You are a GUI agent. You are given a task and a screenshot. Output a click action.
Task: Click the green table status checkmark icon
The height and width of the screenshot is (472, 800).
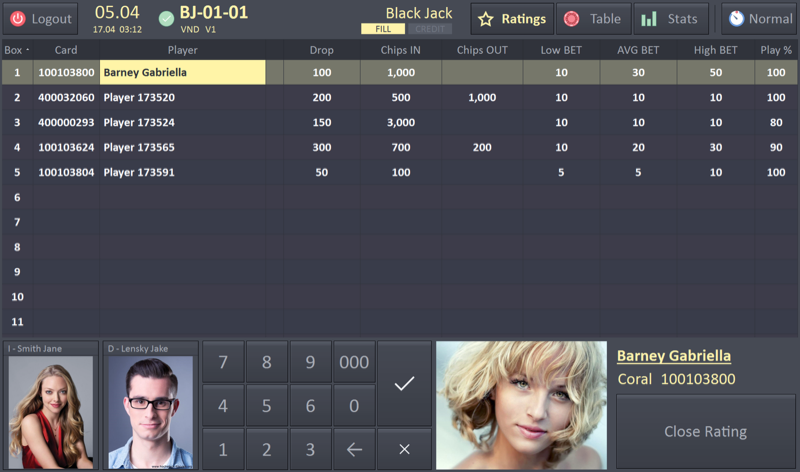[x=166, y=19]
